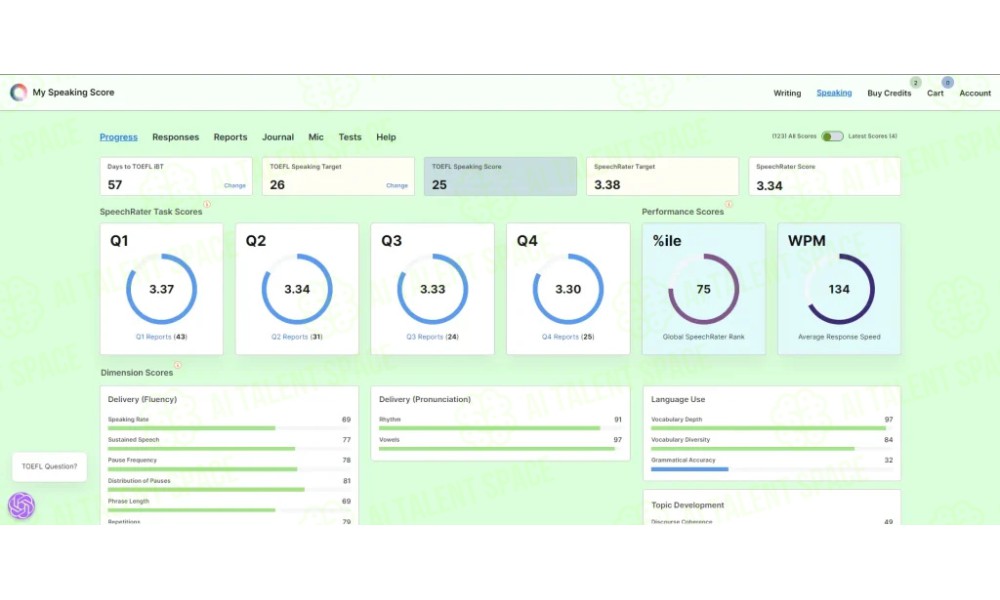The image size is (1000, 600).
Task: Click the Sustained Speech progress bar
Action: (229, 449)
